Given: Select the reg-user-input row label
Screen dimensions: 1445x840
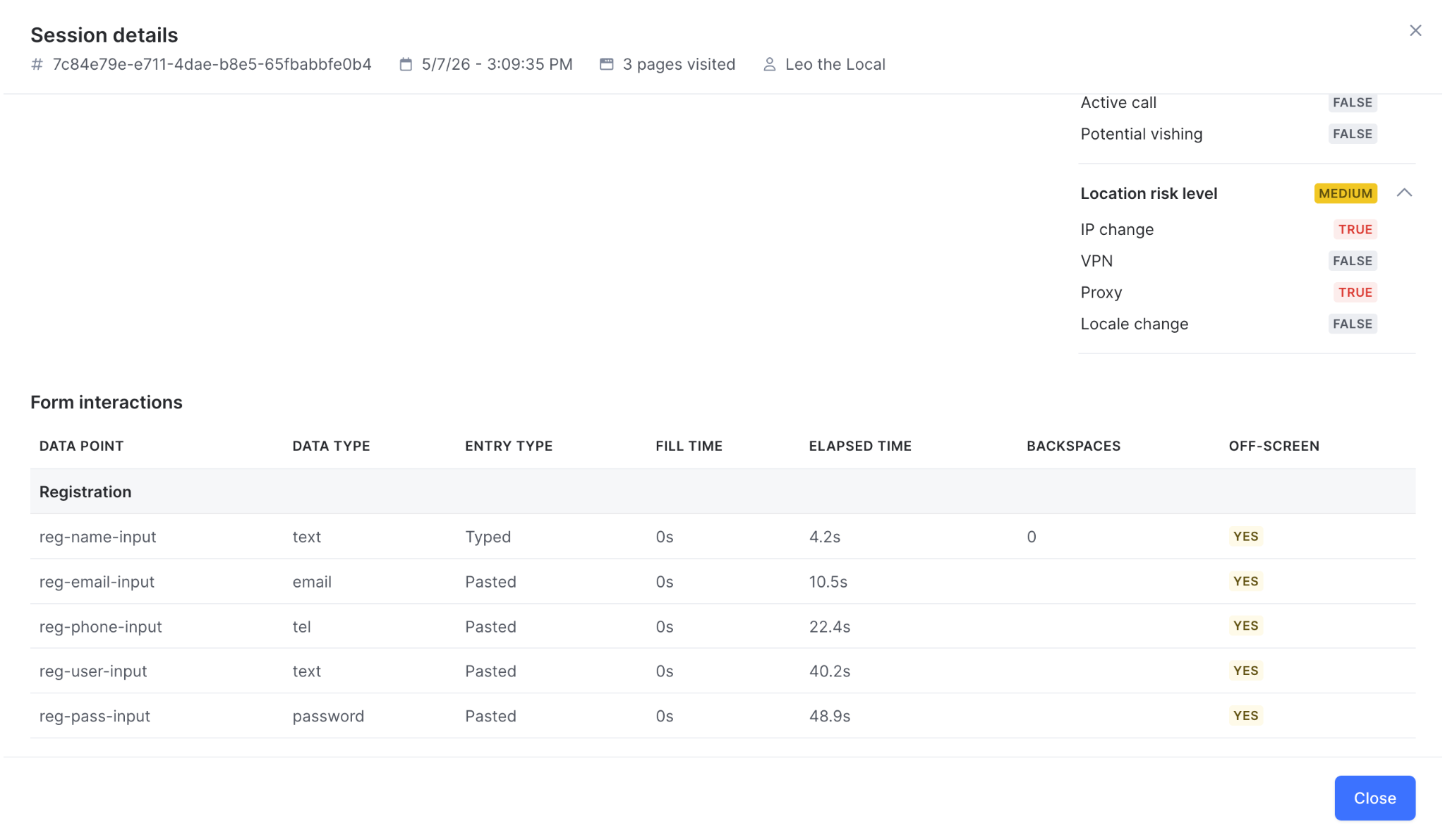Looking at the screenshot, I should [93, 671].
